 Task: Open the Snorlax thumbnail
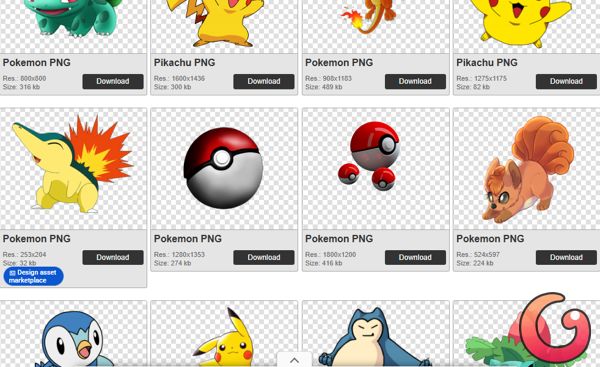pyautogui.click(x=375, y=334)
